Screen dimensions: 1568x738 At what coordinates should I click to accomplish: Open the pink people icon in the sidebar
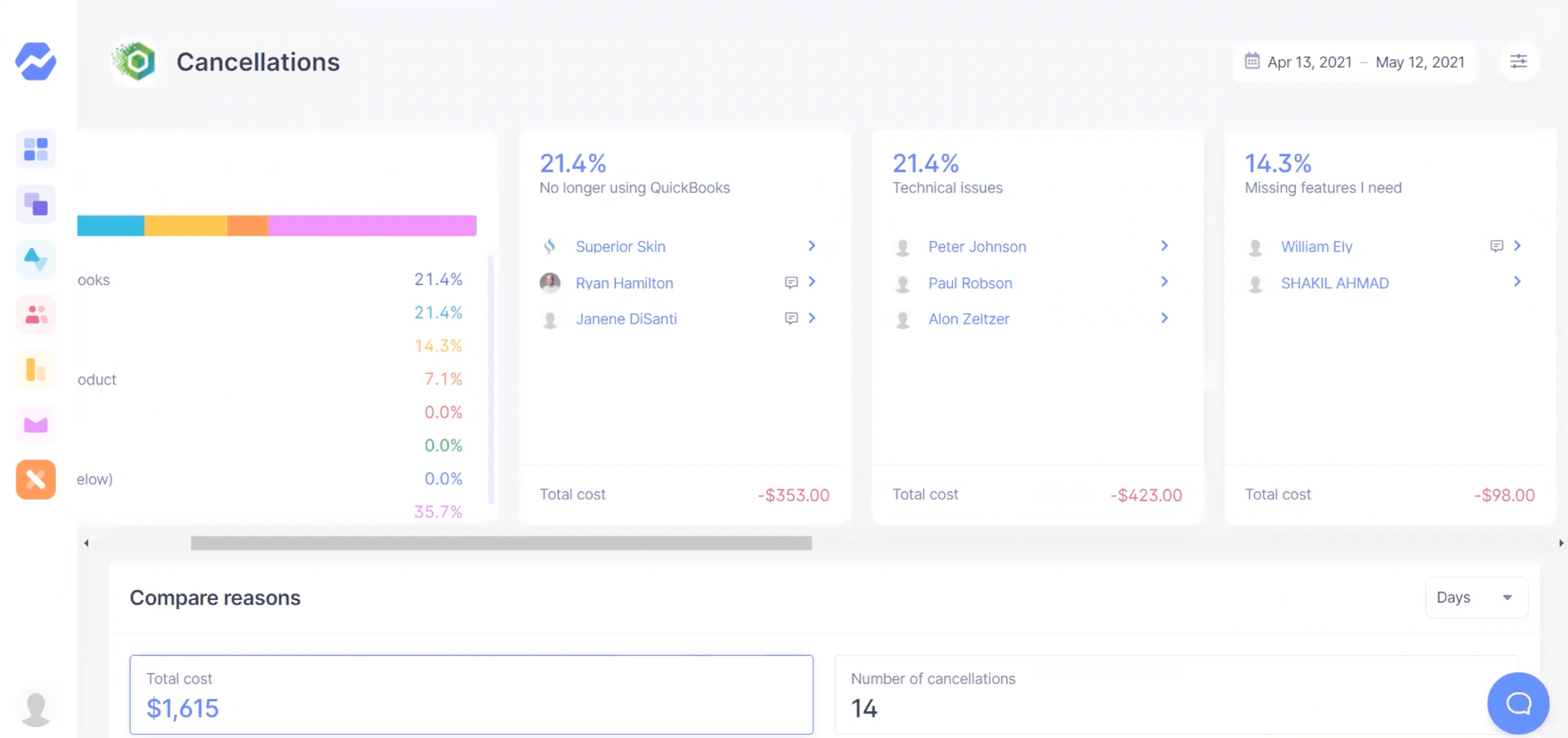pos(35,315)
